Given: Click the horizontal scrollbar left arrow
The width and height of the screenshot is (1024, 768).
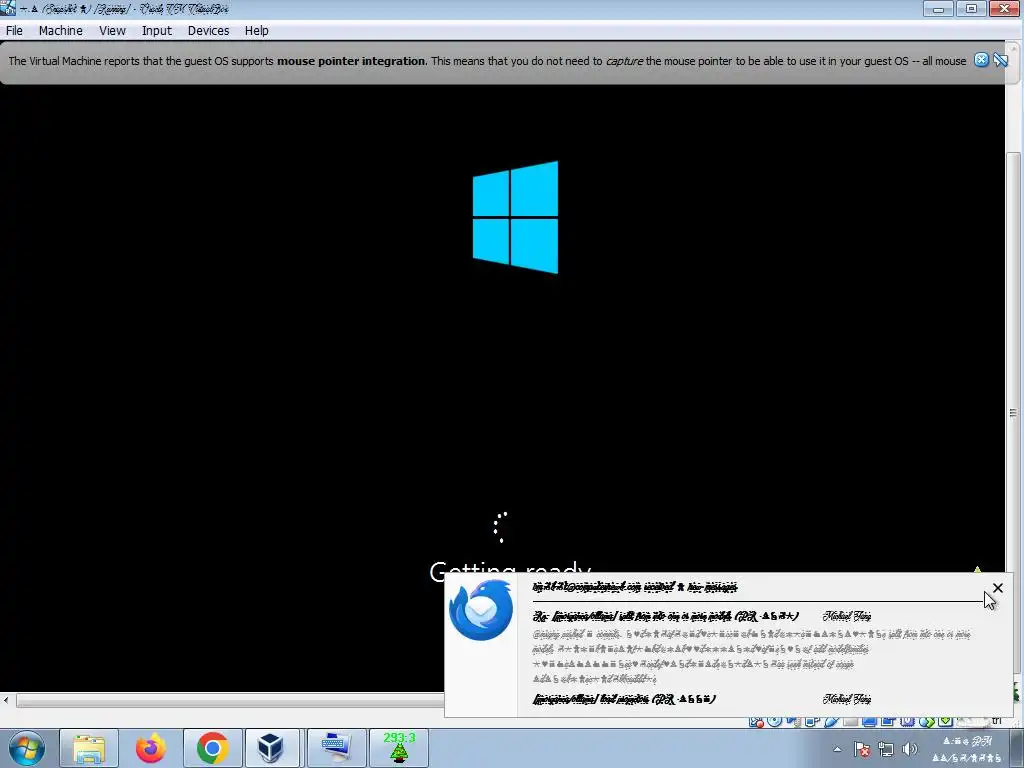Looking at the screenshot, I should (6, 701).
